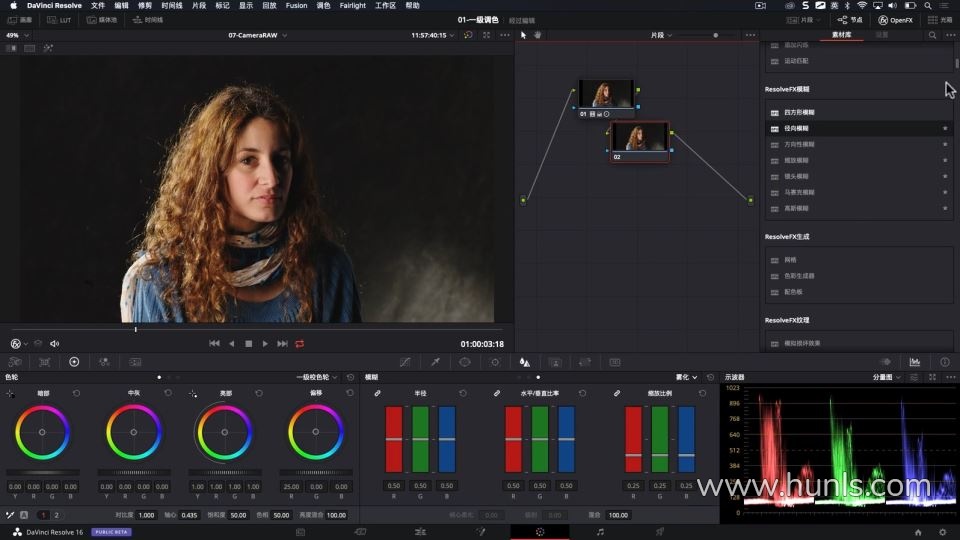This screenshot has height=540, width=960.
Task: Open the 雾化 blur mode dropdown
Action: click(x=686, y=378)
